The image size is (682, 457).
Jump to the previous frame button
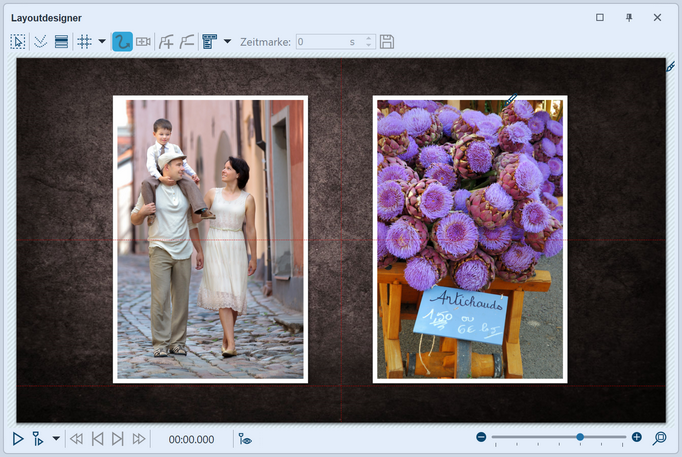(x=97, y=439)
